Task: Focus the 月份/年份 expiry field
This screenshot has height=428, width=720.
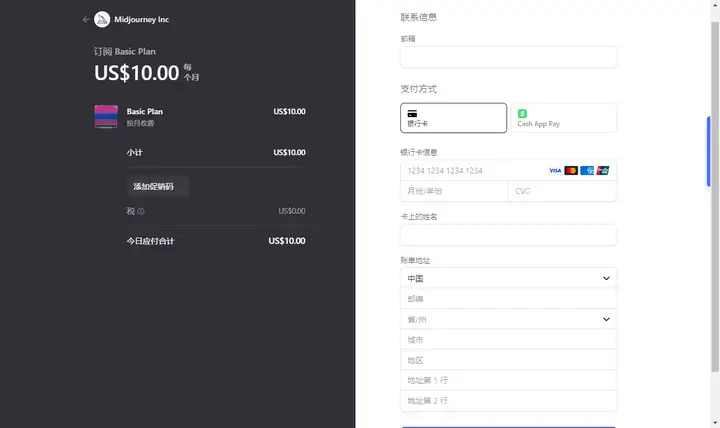Action: [454, 191]
